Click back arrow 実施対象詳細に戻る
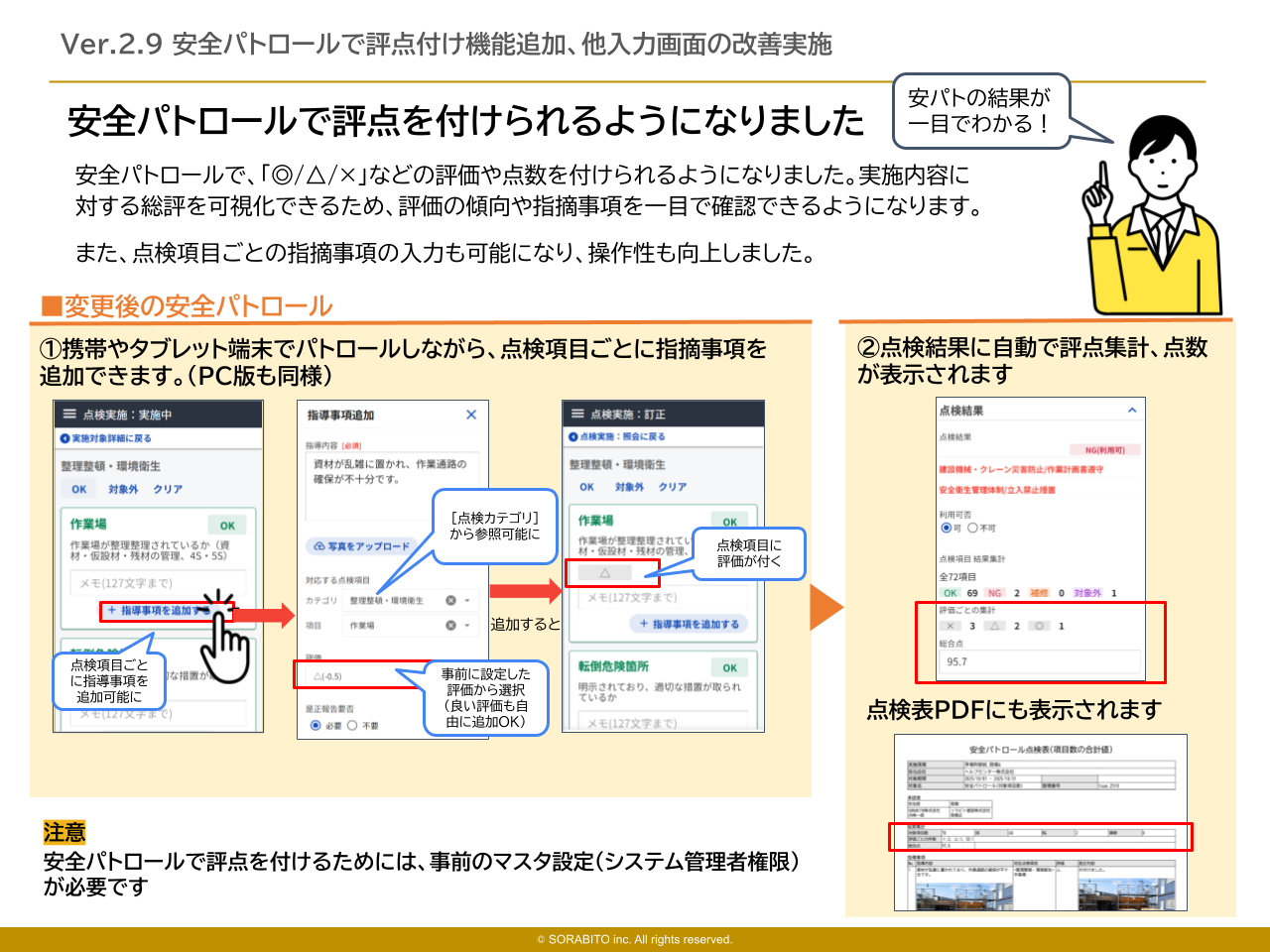This screenshot has height=952, width=1270. [65, 438]
